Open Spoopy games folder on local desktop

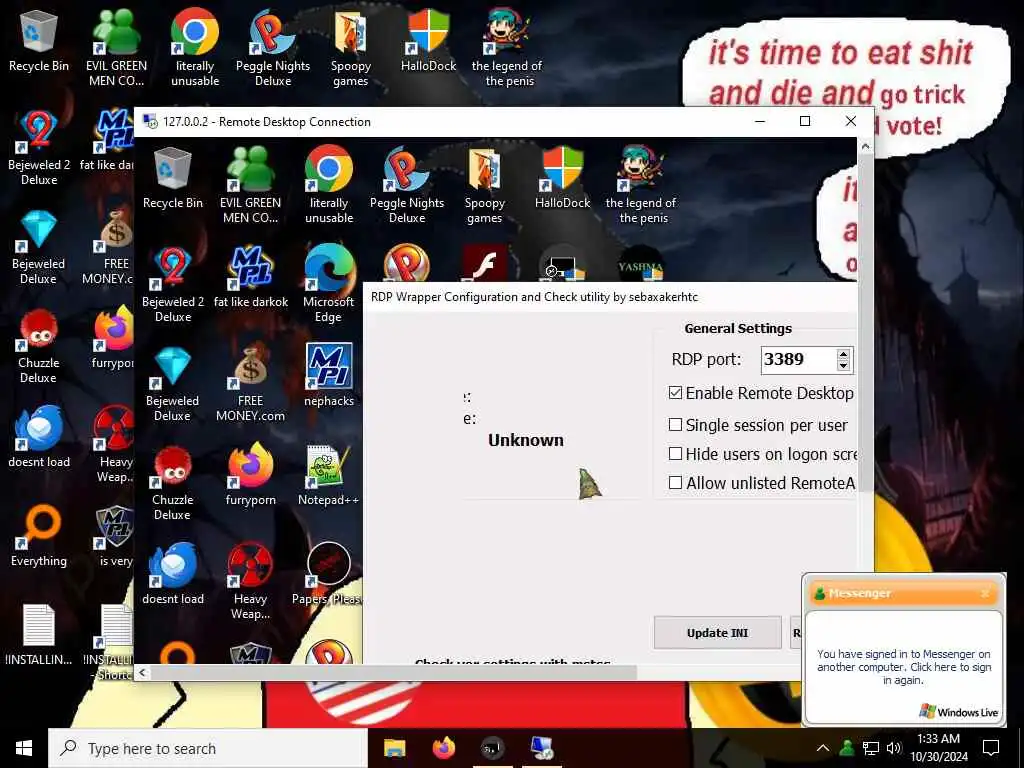(x=351, y=50)
